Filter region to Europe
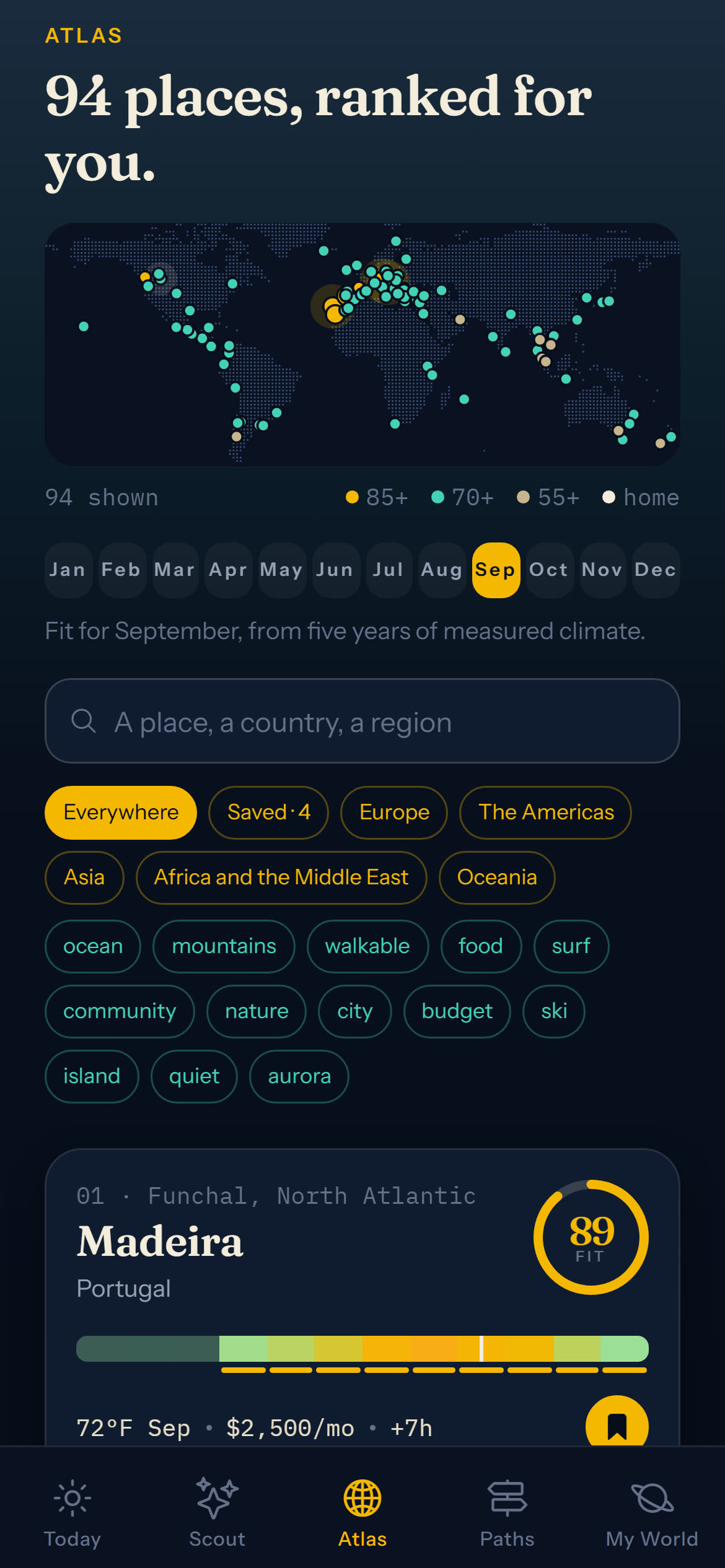The image size is (725, 1568). click(394, 812)
